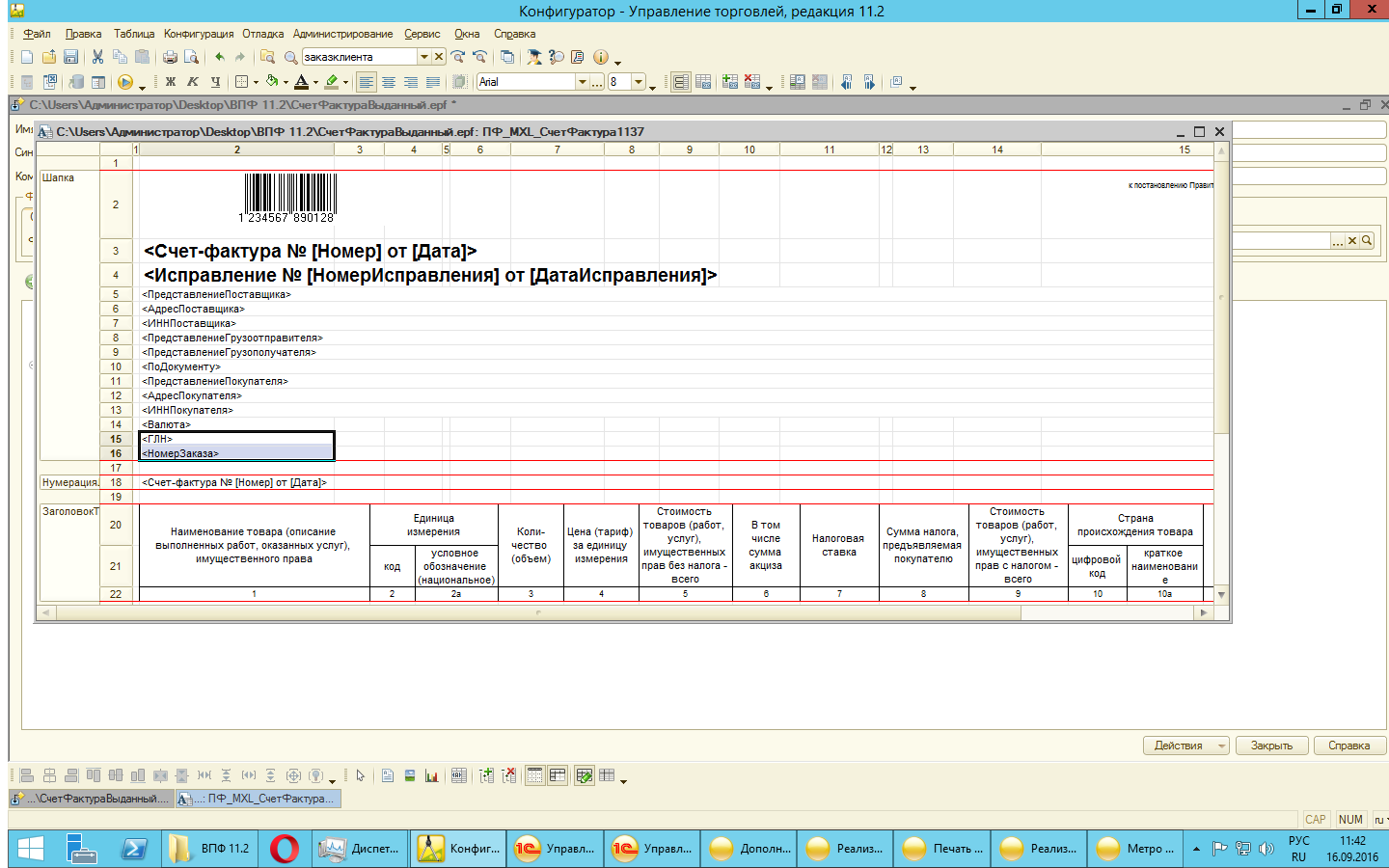
Task: Open the Конфигурация menu
Action: pos(198,34)
